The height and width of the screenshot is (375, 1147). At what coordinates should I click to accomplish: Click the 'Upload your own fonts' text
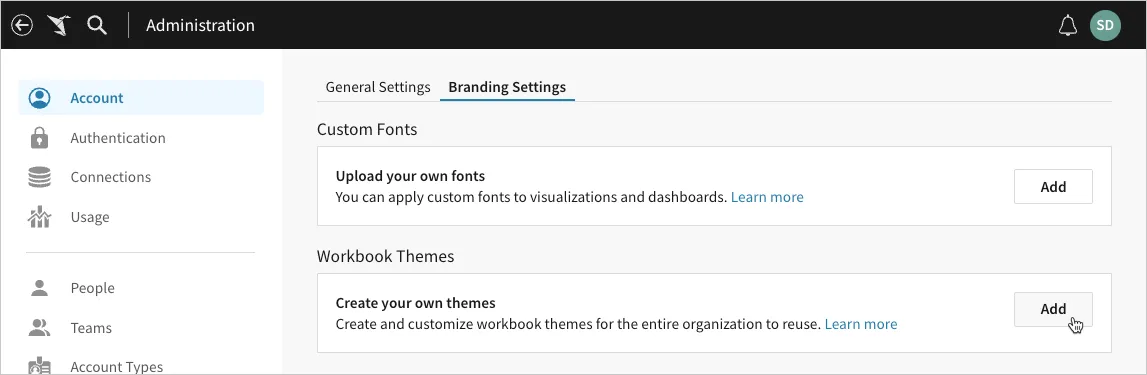[410, 176]
